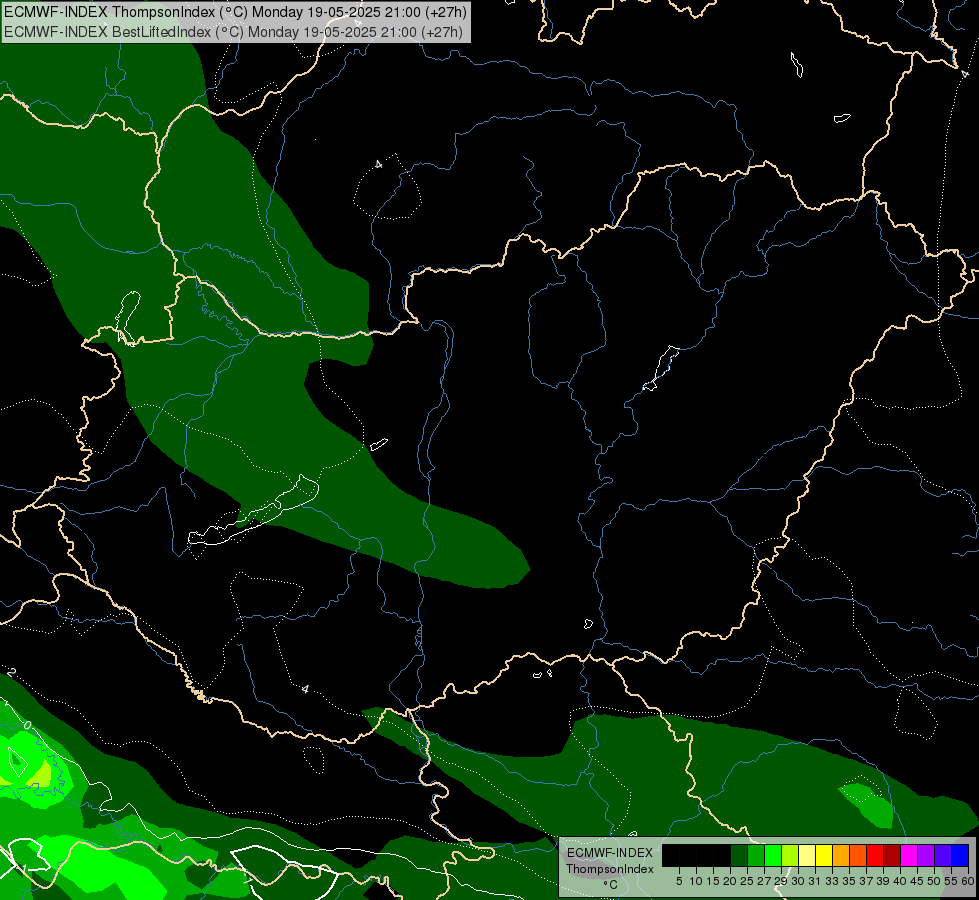This screenshot has width=979, height=900.
Task: Click the dark green 20–25 legend swatch
Action: point(739,855)
